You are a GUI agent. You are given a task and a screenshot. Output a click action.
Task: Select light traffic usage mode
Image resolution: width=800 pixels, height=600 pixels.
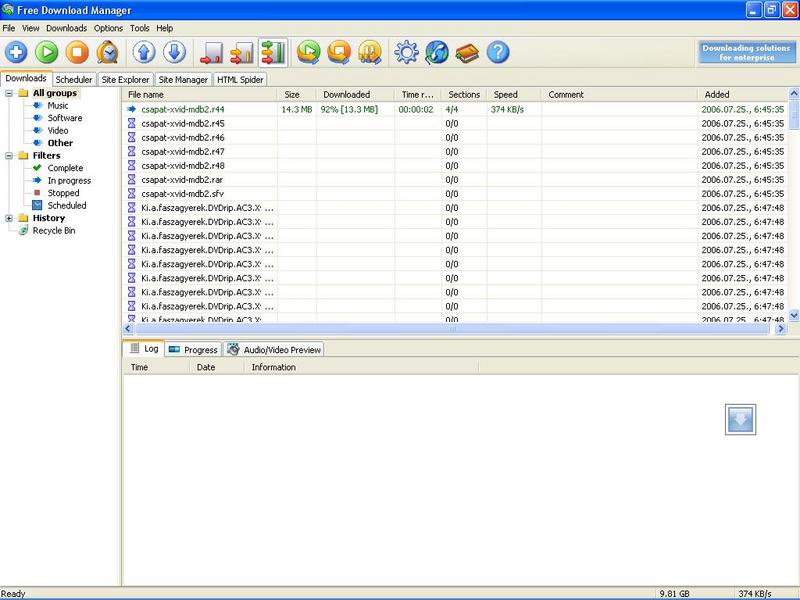point(211,53)
